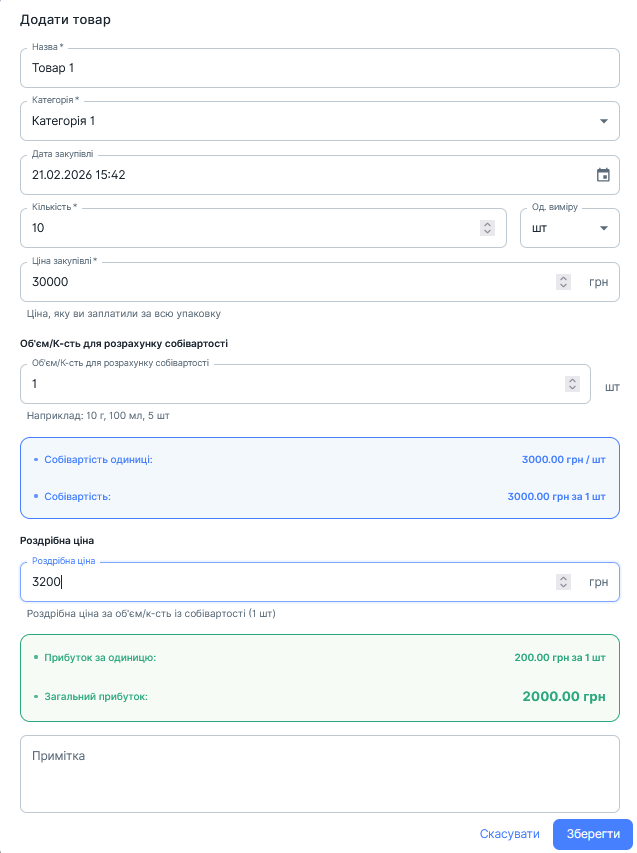Open the Од. виміру unit dropdown
Viewport: 637px width, 853px height.
tap(570, 228)
